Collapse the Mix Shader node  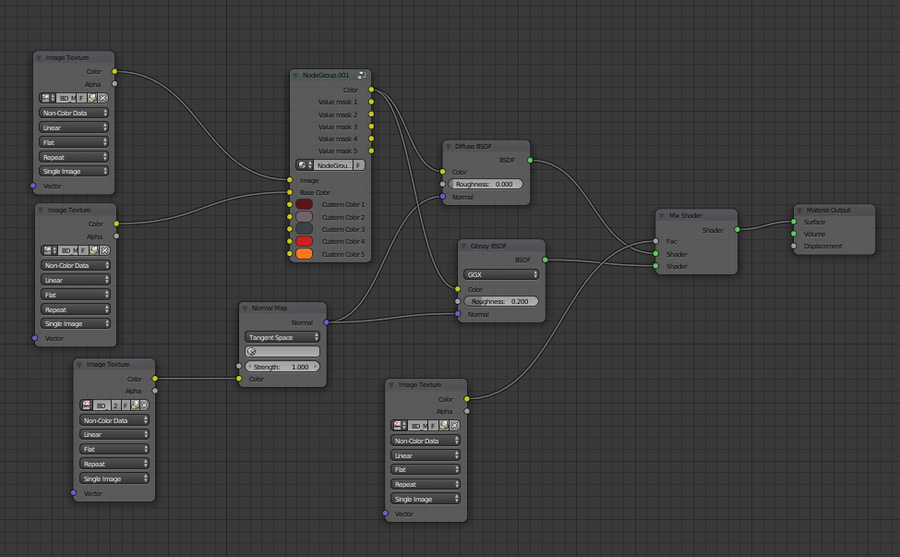661,216
